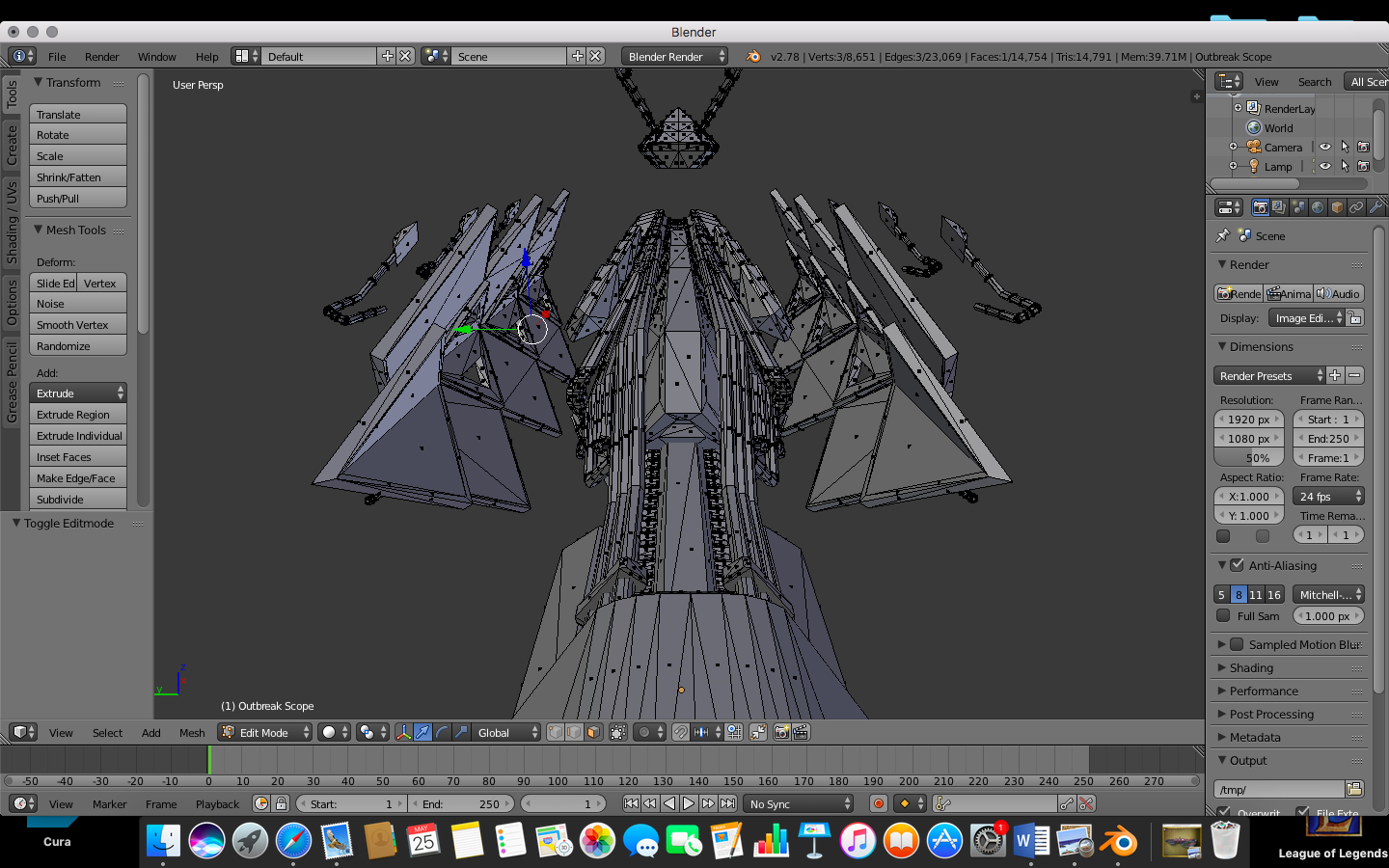Switch to the Shading / UVs tool tab

coord(12,222)
